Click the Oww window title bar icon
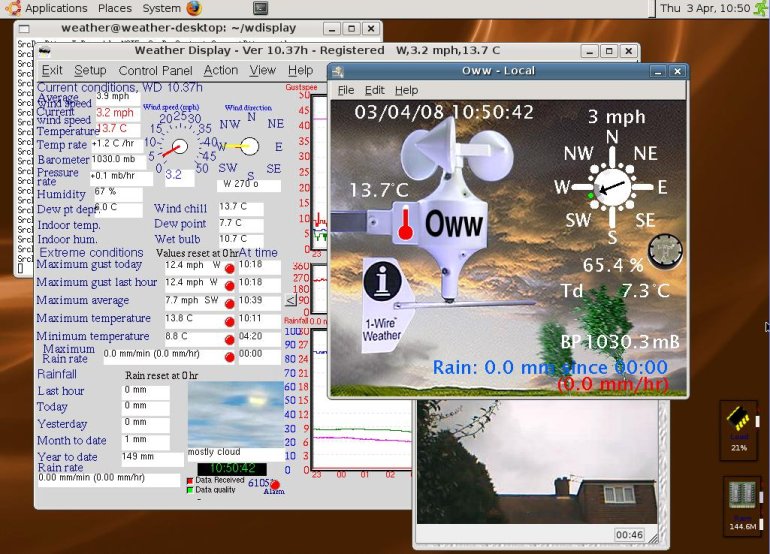The height and width of the screenshot is (554, 770). [x=338, y=72]
